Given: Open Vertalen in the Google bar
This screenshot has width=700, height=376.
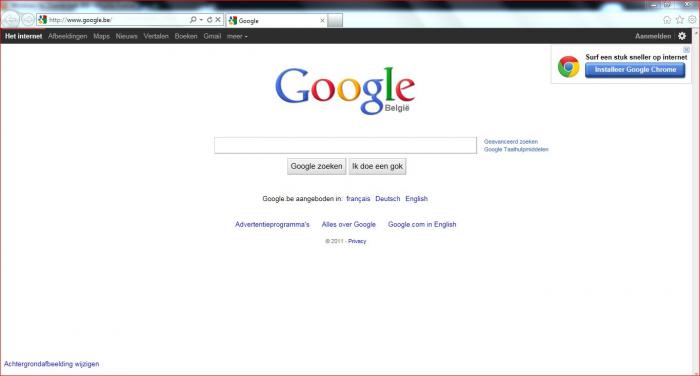Looking at the screenshot, I should point(156,36).
